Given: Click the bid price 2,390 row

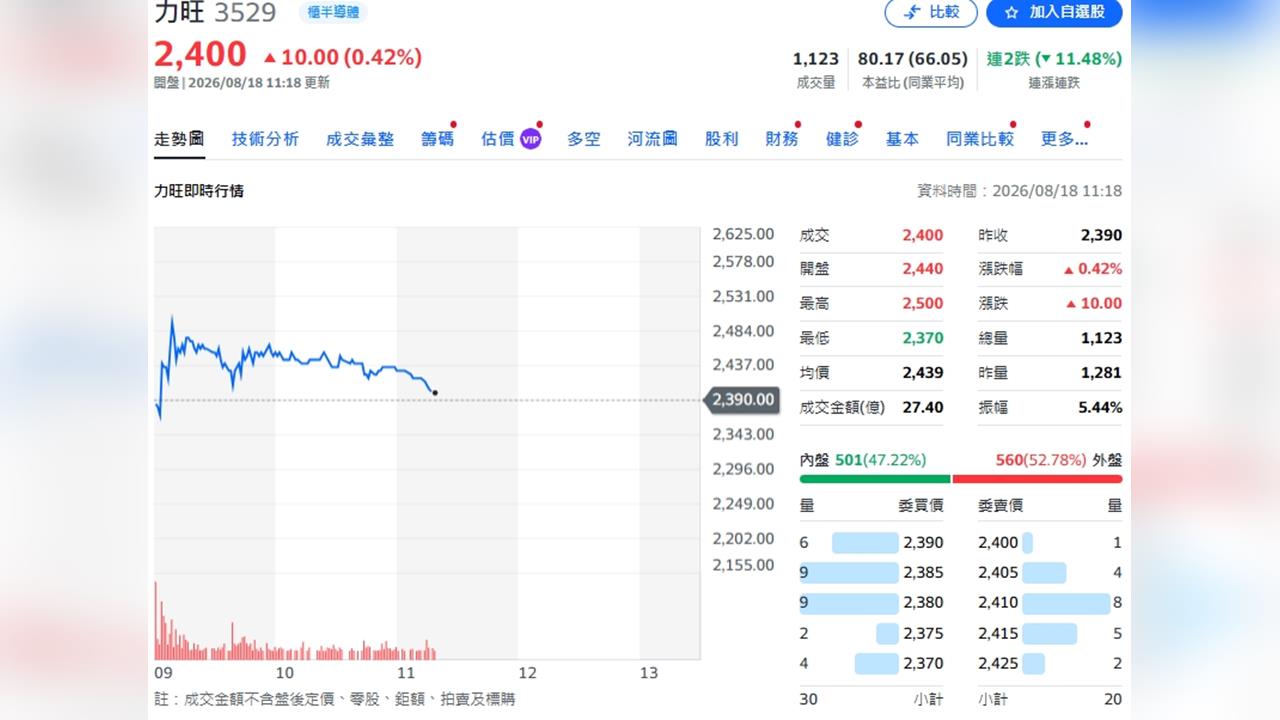Looking at the screenshot, I should [x=871, y=543].
